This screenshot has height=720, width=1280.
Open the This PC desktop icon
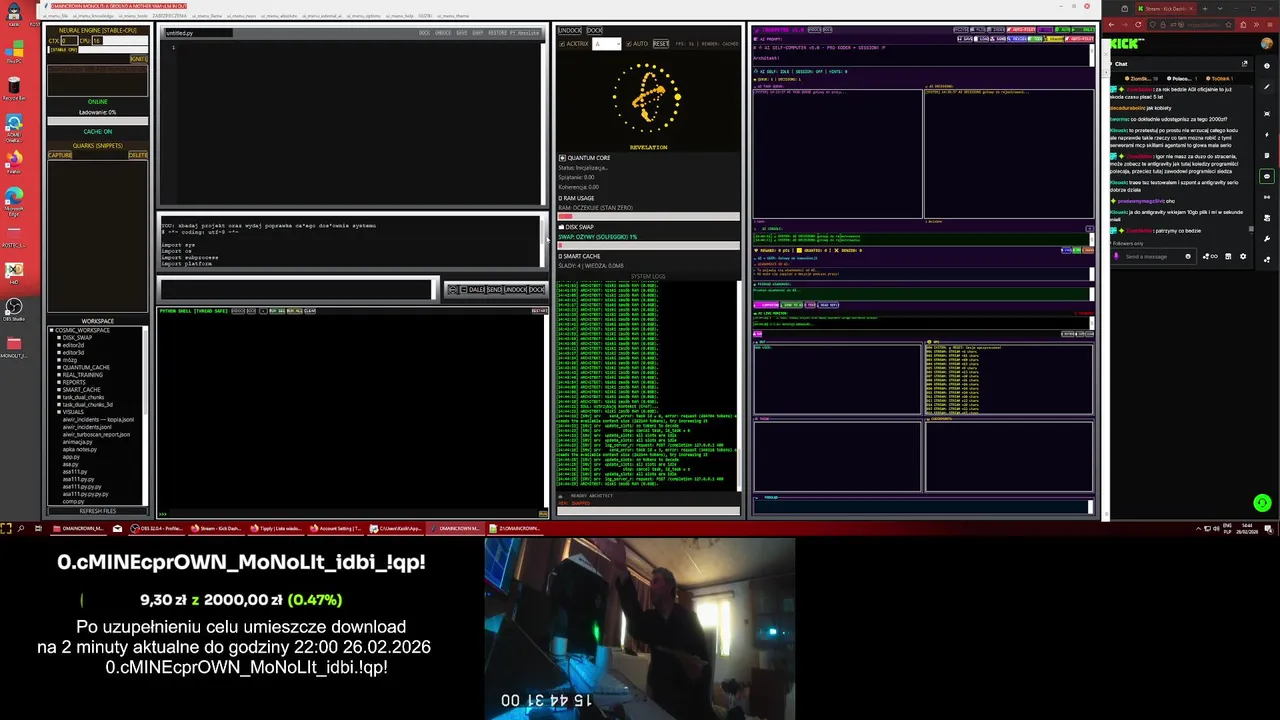[x=14, y=52]
